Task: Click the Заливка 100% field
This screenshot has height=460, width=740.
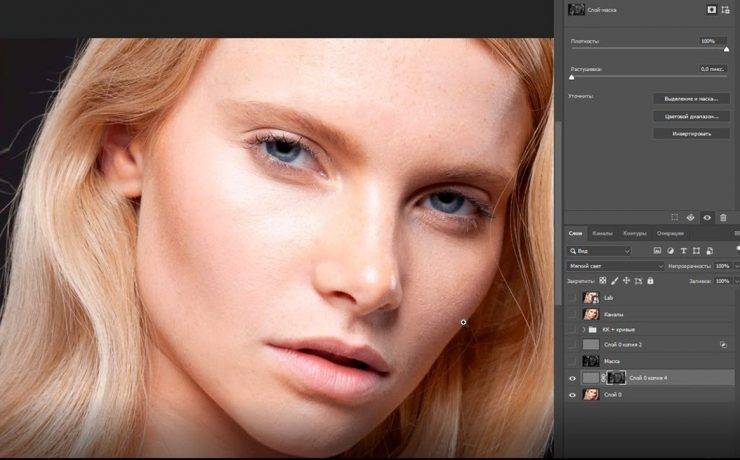Action: point(722,281)
